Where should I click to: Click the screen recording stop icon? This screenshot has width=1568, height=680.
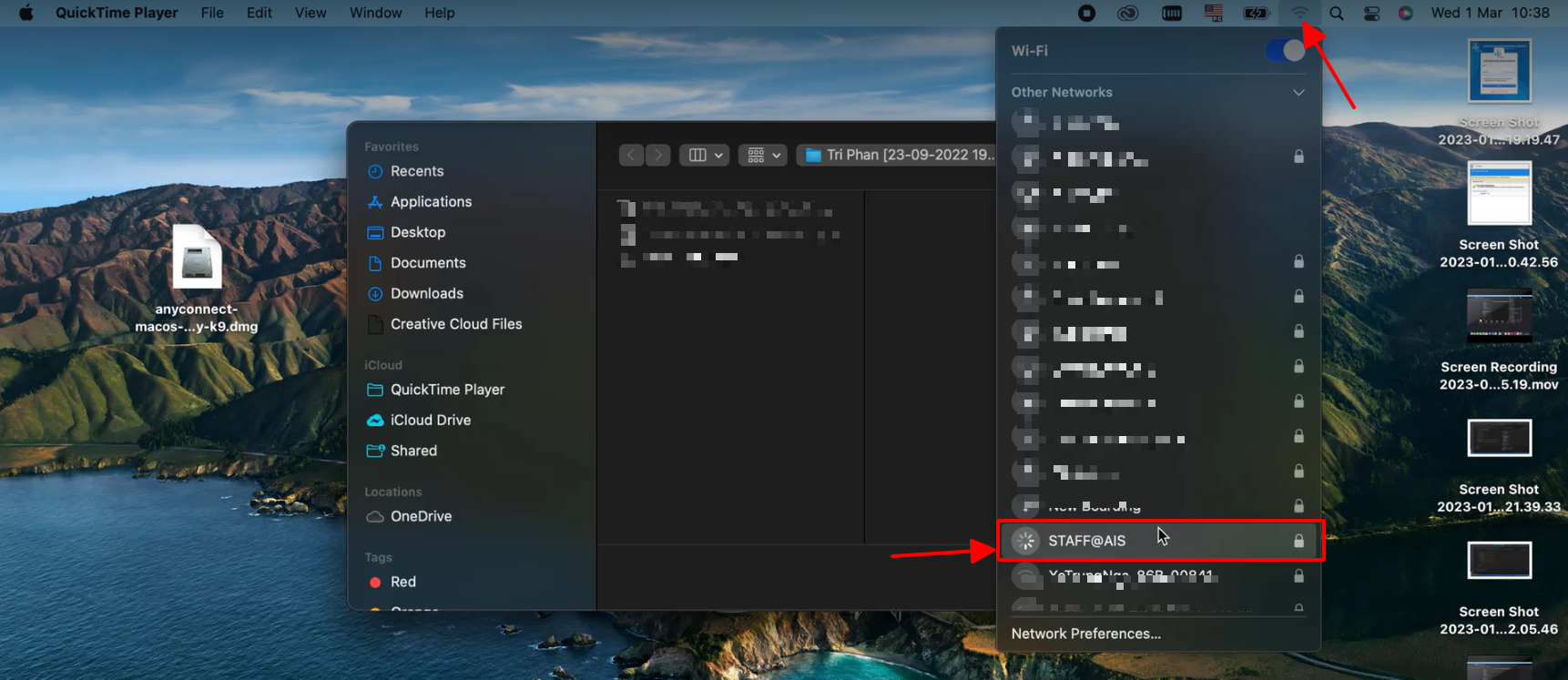click(1086, 13)
